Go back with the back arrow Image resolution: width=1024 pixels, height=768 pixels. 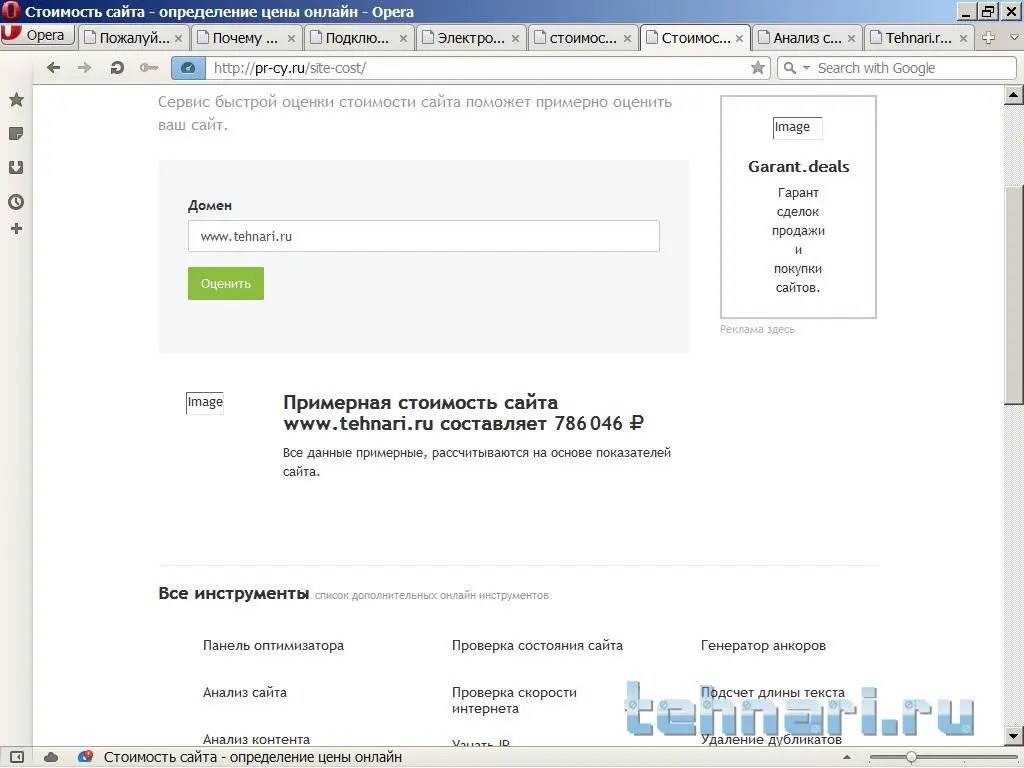point(54,68)
